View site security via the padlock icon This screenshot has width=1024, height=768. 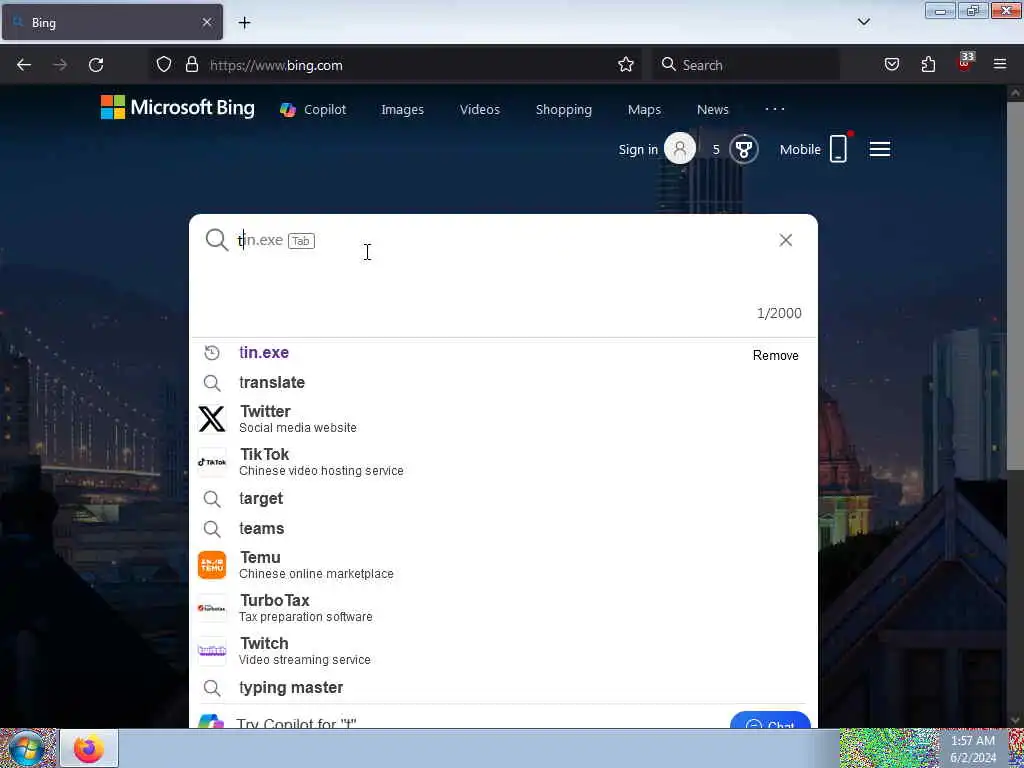pos(191,65)
